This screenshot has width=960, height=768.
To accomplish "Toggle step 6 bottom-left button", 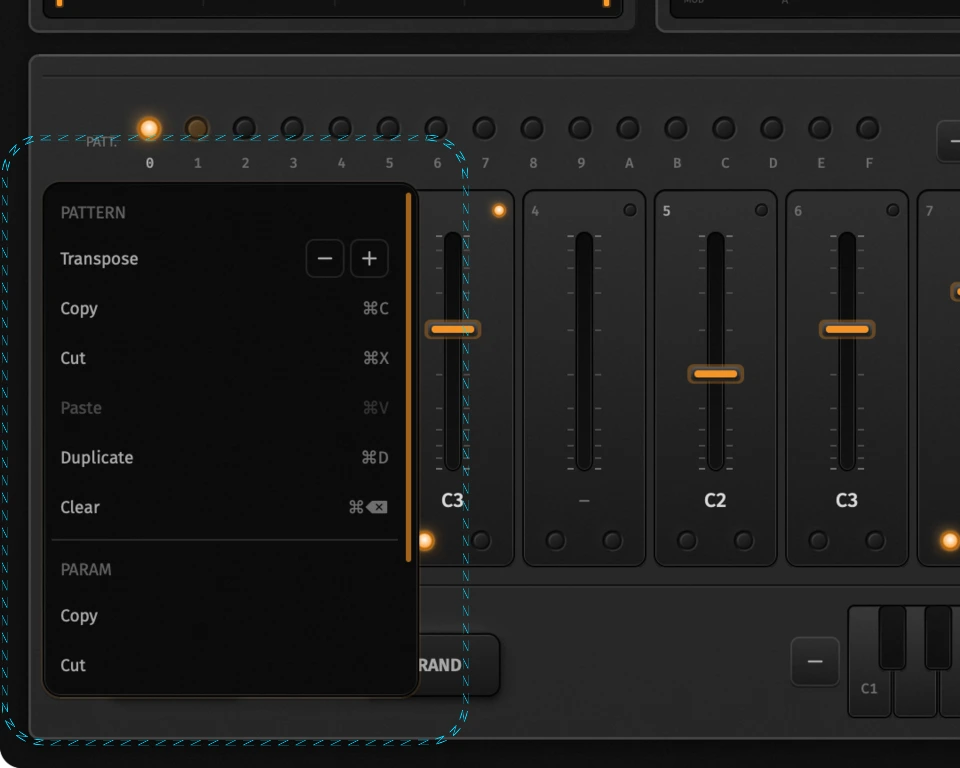I will (819, 540).
